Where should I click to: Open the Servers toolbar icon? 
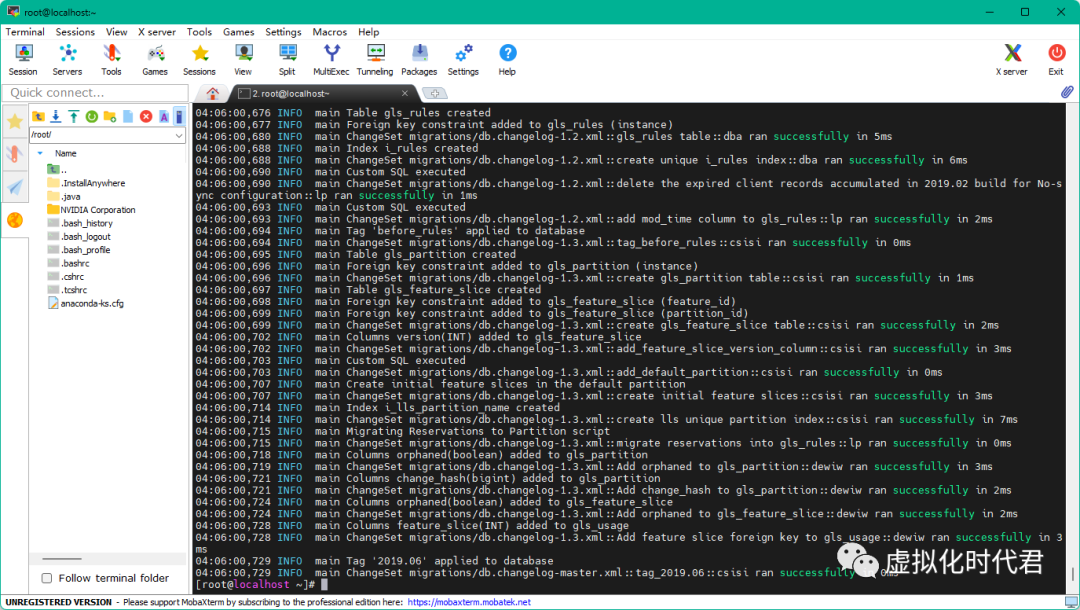coord(67,57)
